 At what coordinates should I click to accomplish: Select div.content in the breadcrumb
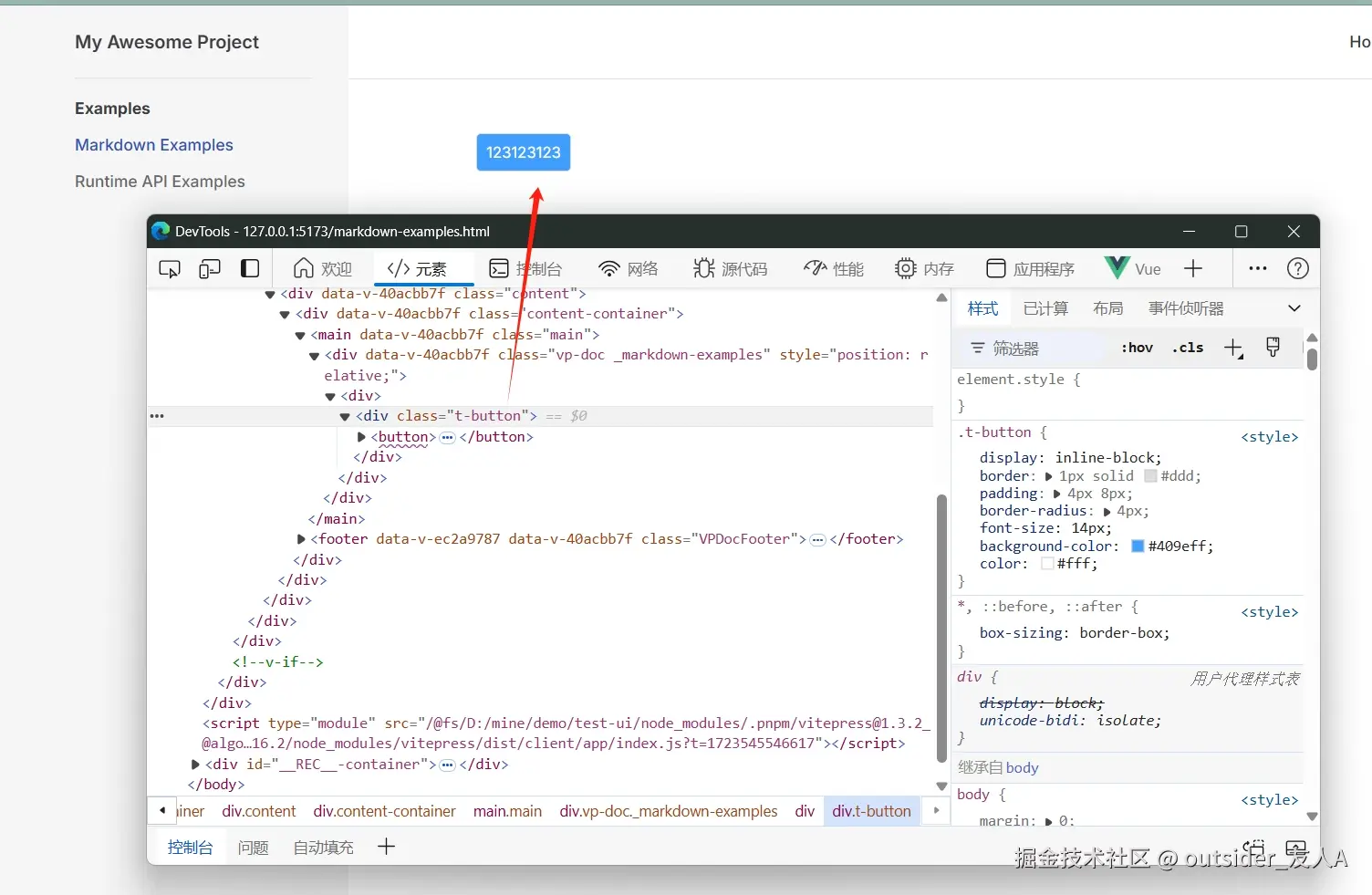coord(259,811)
